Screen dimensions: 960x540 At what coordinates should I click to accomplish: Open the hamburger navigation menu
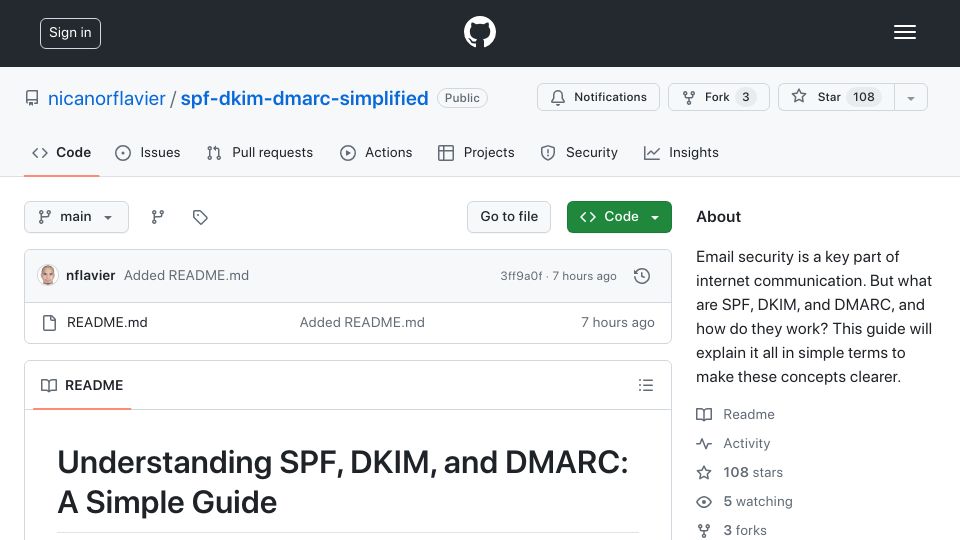pyautogui.click(x=904, y=32)
